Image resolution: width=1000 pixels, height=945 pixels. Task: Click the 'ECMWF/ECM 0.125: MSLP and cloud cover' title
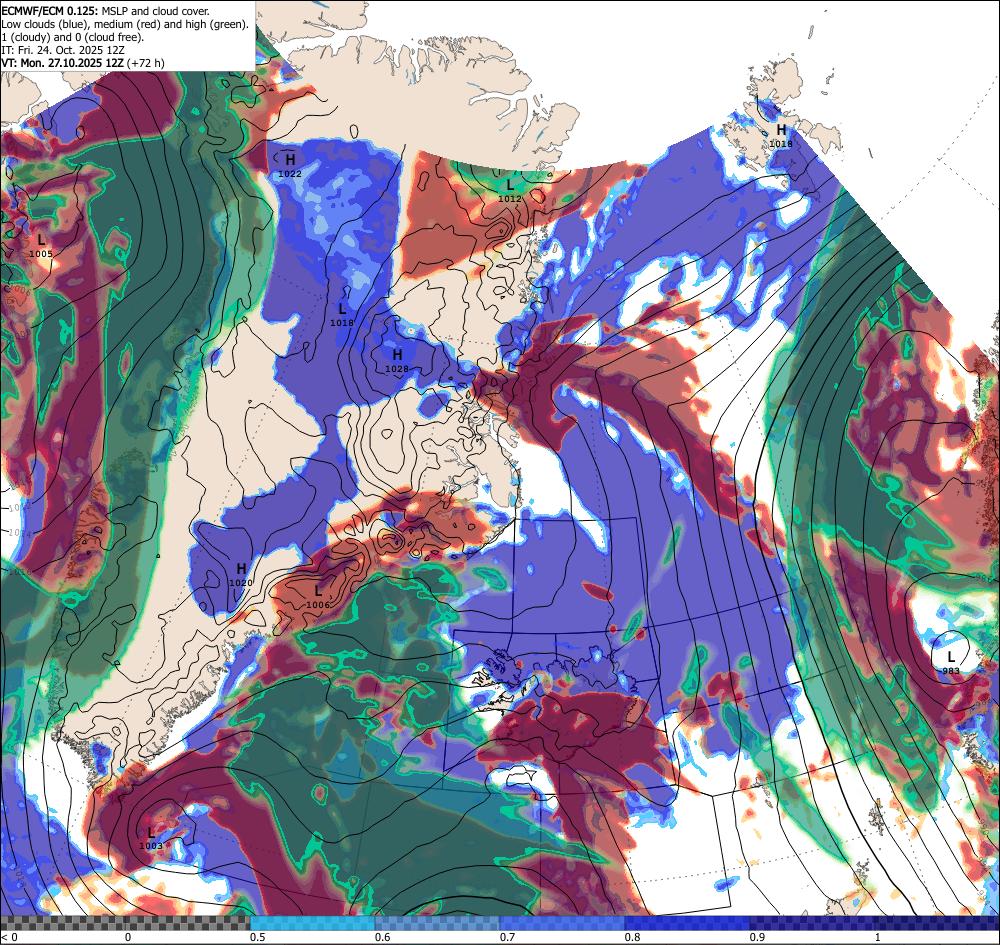tap(105, 11)
